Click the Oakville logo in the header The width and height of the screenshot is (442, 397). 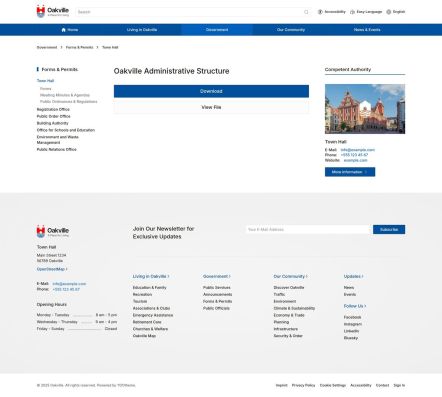pyautogui.click(x=53, y=12)
